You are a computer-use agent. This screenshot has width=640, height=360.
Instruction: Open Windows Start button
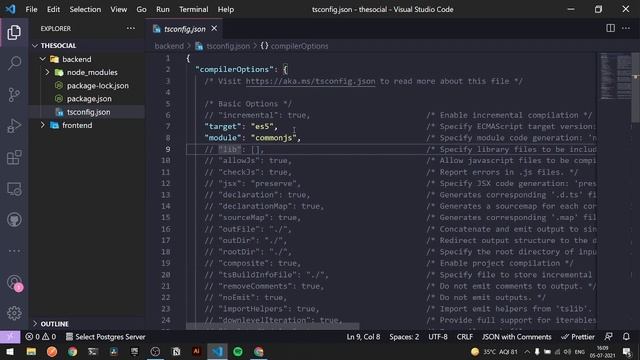point(10,351)
